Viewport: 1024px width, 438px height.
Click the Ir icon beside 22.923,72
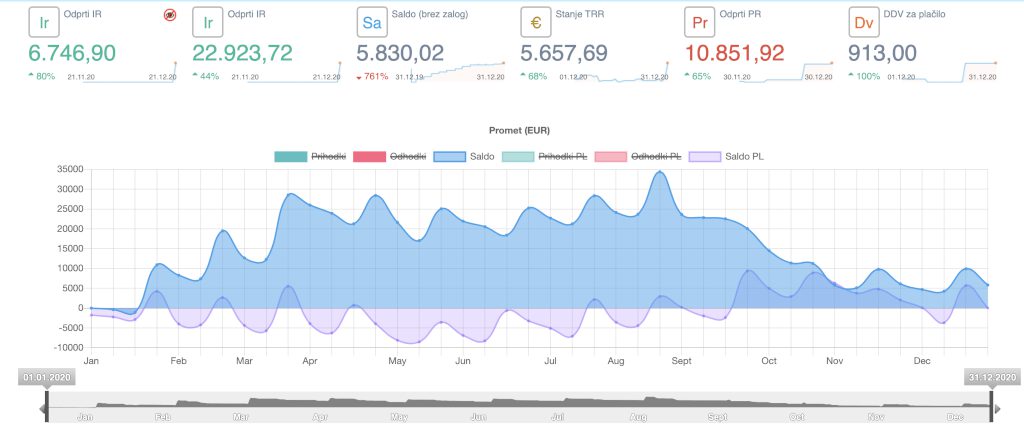(x=208, y=23)
